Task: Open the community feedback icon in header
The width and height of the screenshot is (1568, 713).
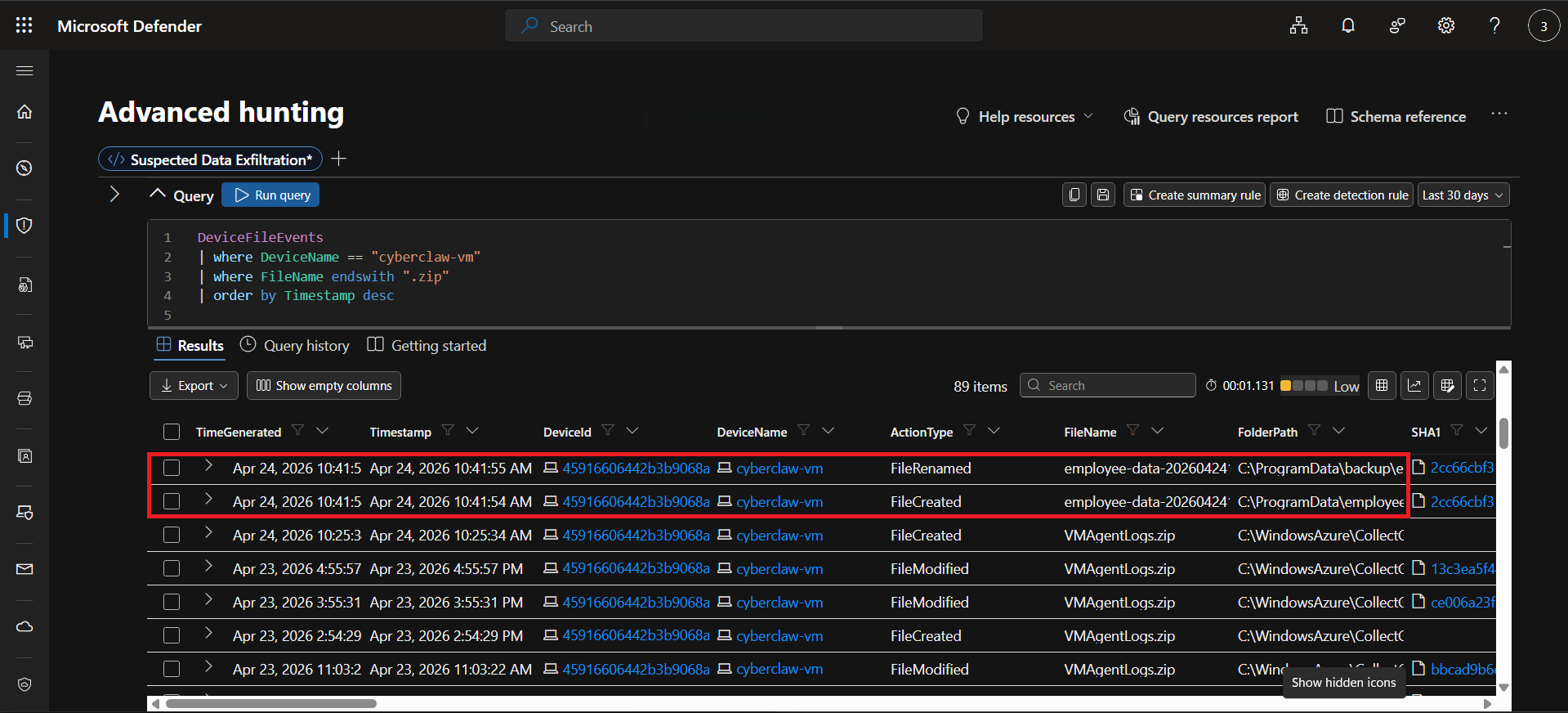Action: (1397, 26)
